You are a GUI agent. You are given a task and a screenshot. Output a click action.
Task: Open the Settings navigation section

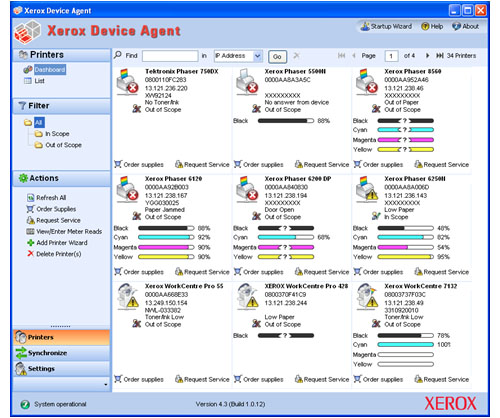click(62, 369)
